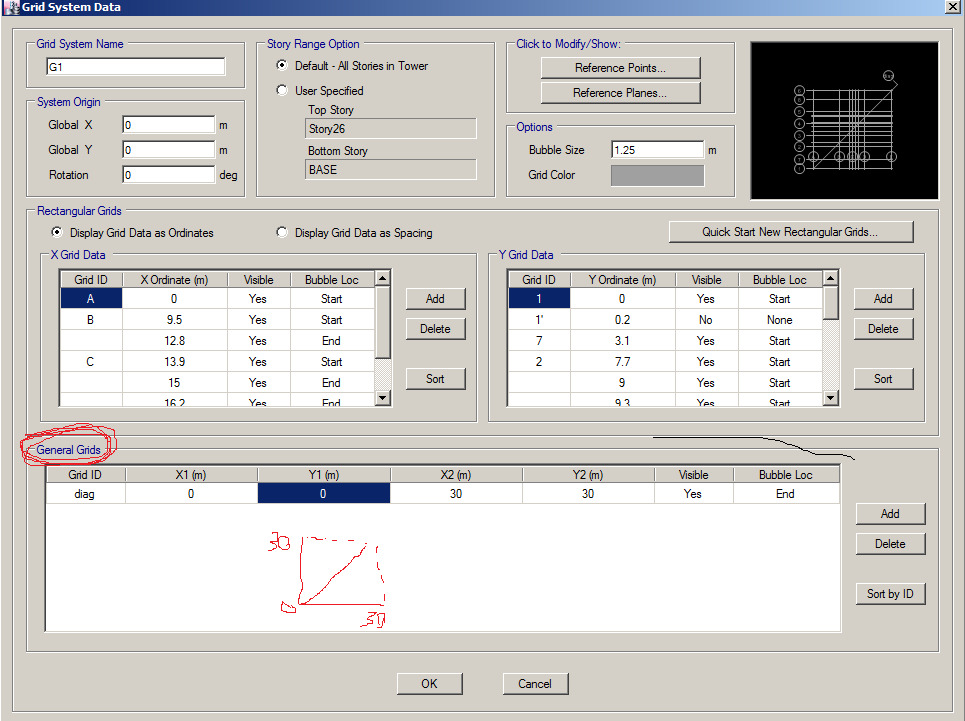Image resolution: width=965 pixels, height=721 pixels.
Task: Click Bubble Loc None cell in Y grid
Action: click(780, 320)
